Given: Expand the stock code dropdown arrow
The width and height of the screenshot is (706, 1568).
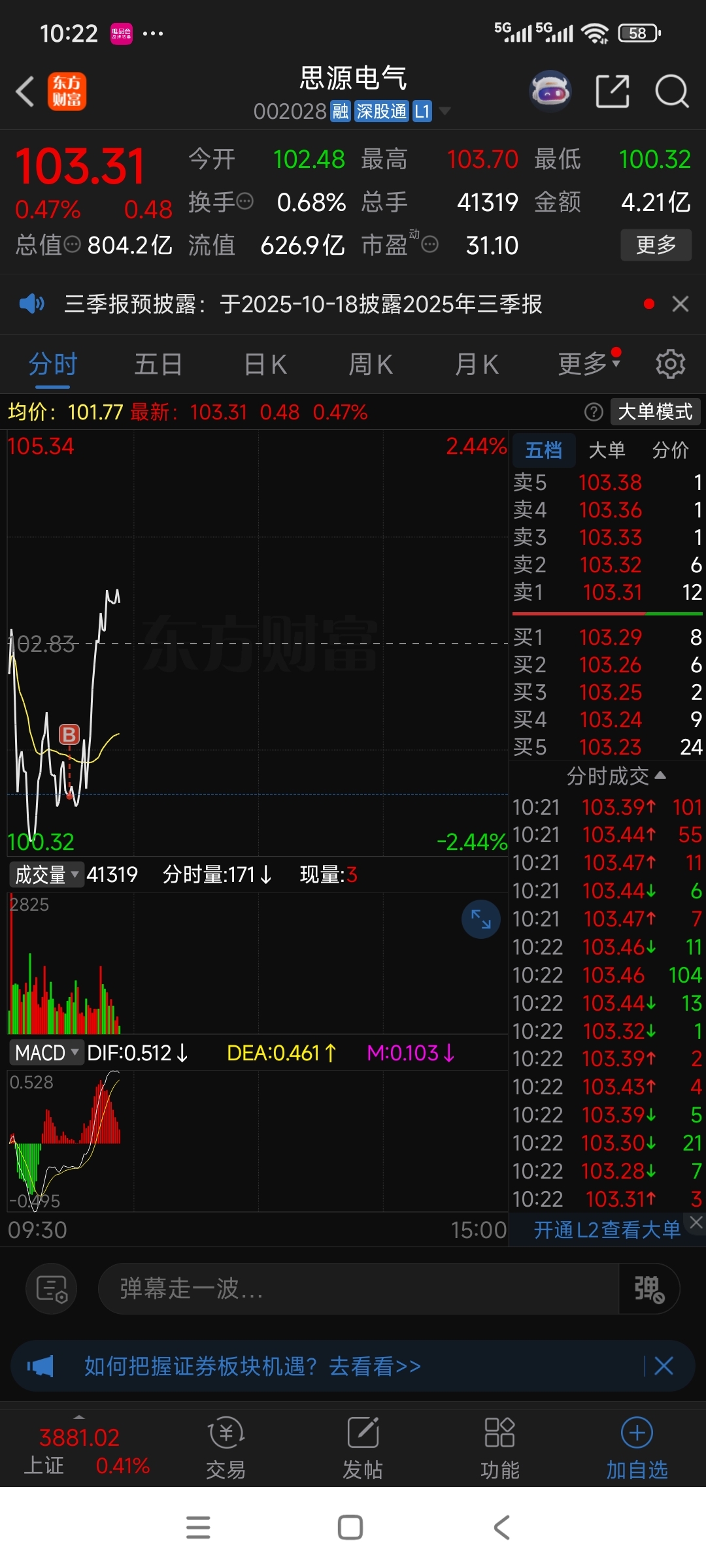Looking at the screenshot, I should pos(445,111).
